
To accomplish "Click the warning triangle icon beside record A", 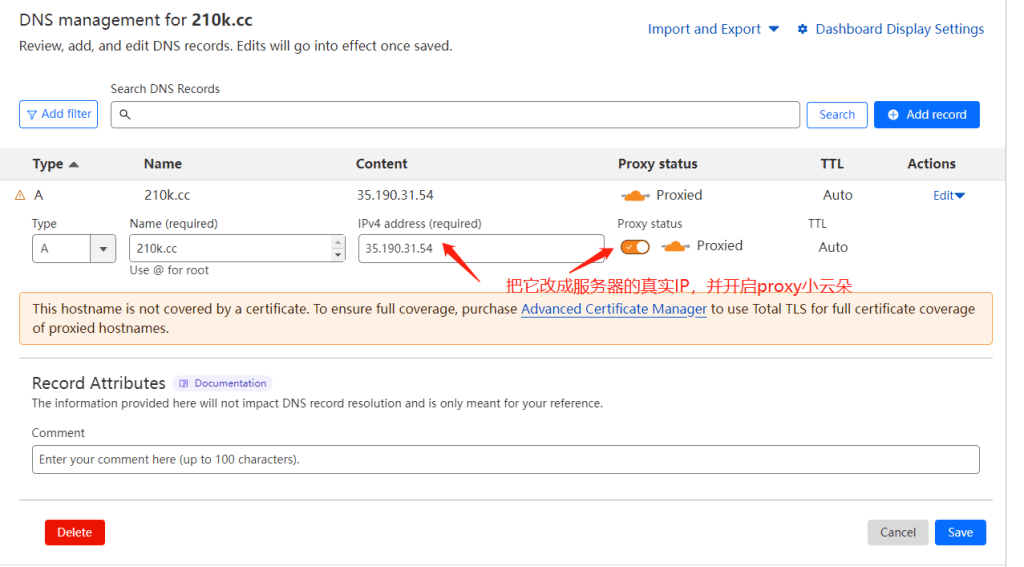I will [20, 196].
